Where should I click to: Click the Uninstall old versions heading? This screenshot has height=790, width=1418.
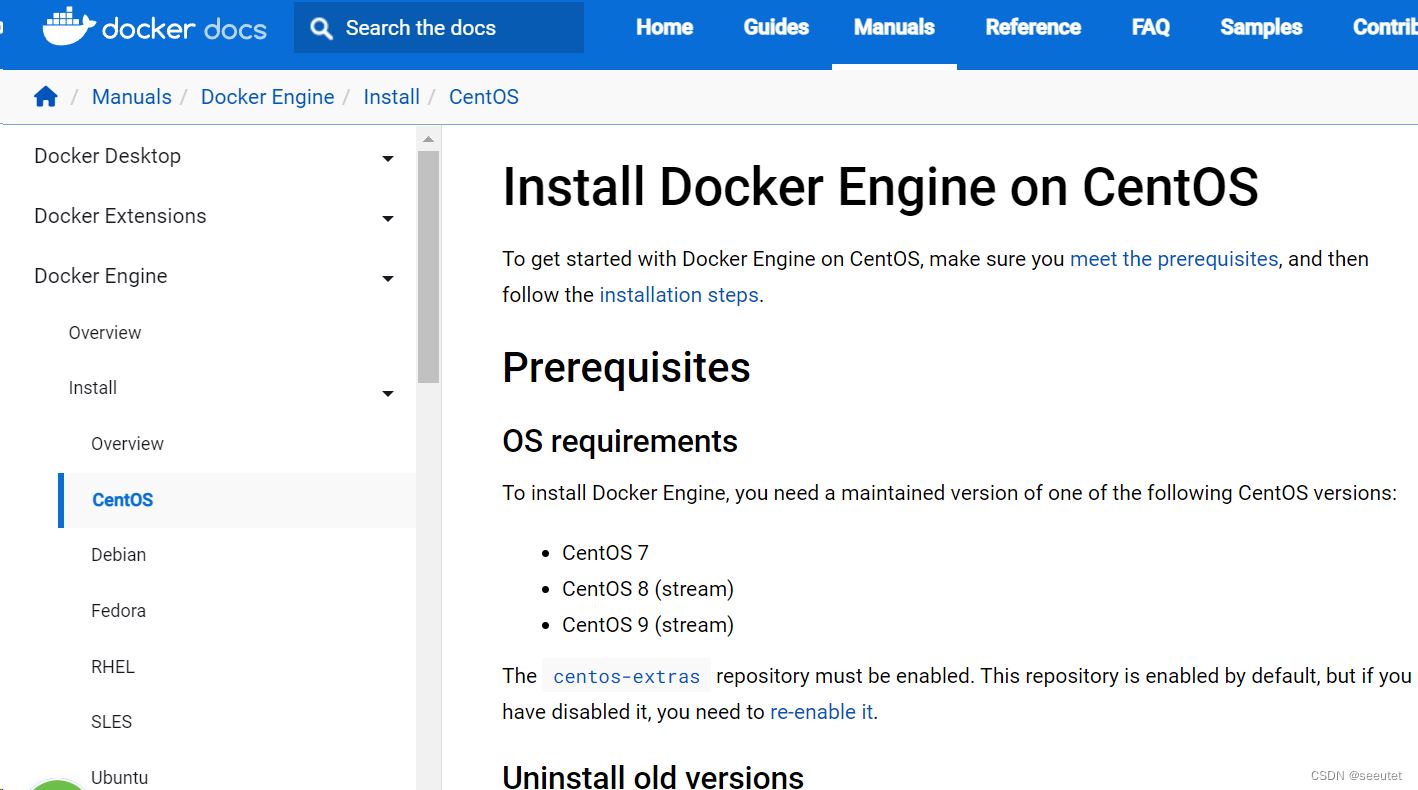pyautogui.click(x=653, y=776)
